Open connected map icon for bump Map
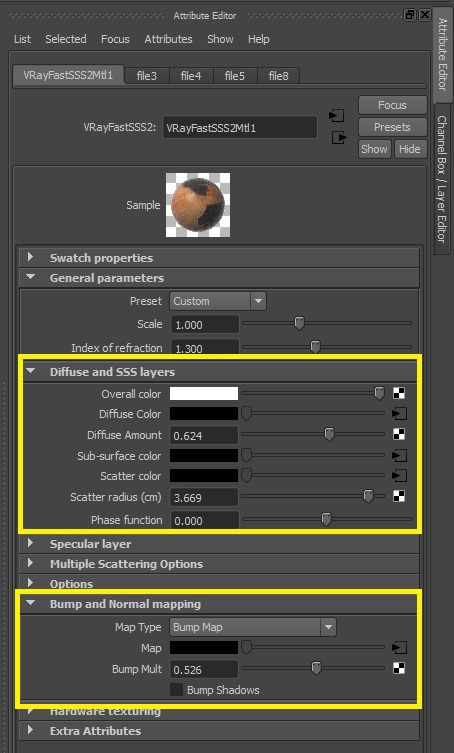The height and width of the screenshot is (753, 454). (399, 647)
